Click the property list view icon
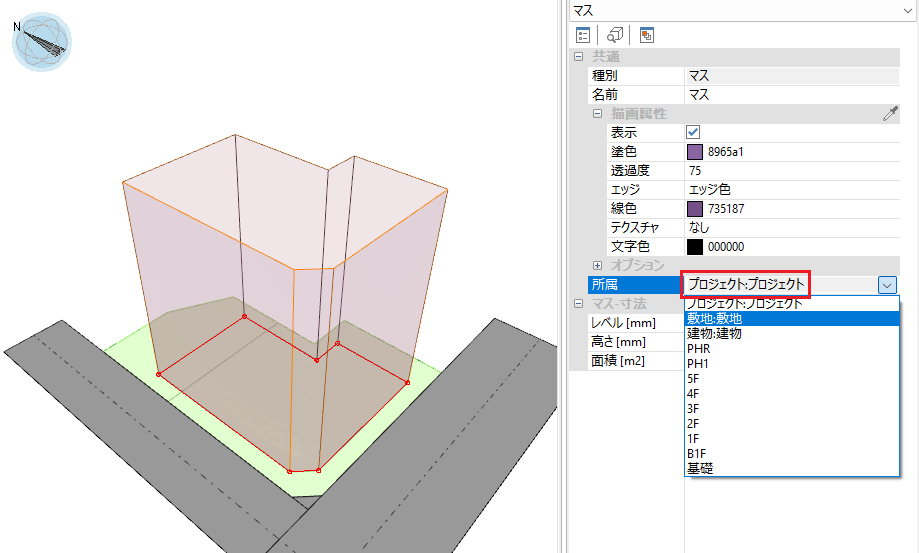 pyautogui.click(x=583, y=34)
